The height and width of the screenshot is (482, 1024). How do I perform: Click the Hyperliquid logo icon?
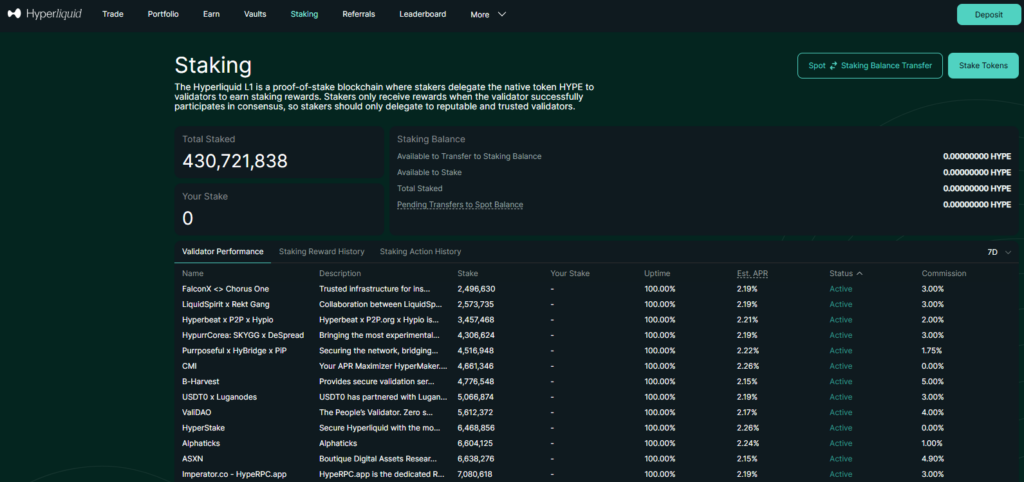pyautogui.click(x=15, y=15)
